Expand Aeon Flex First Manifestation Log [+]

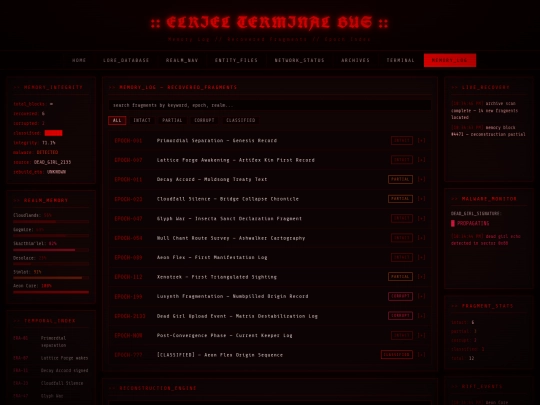click(421, 257)
